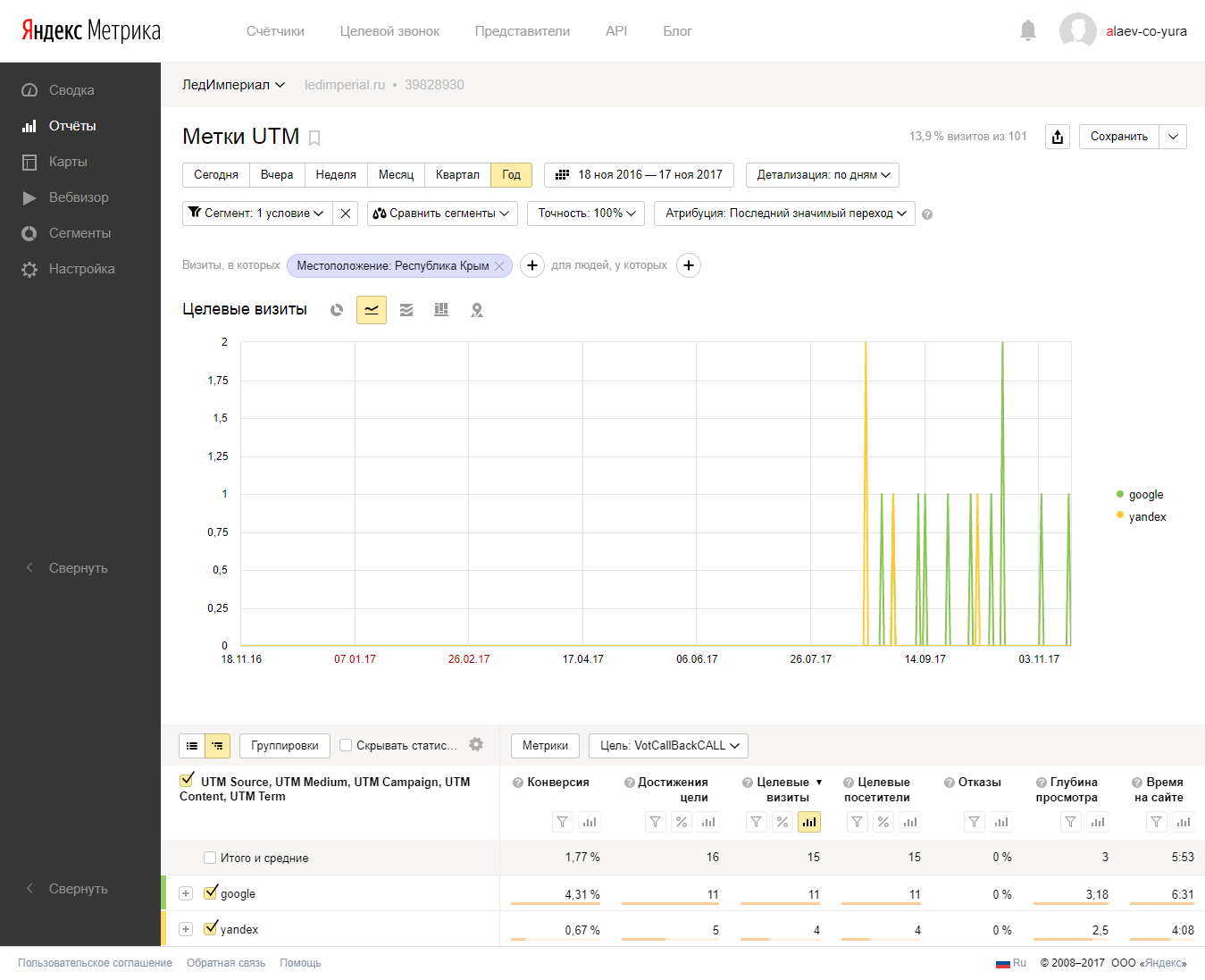Filter by Отказы column
The image size is (1205, 980).
tap(974, 822)
